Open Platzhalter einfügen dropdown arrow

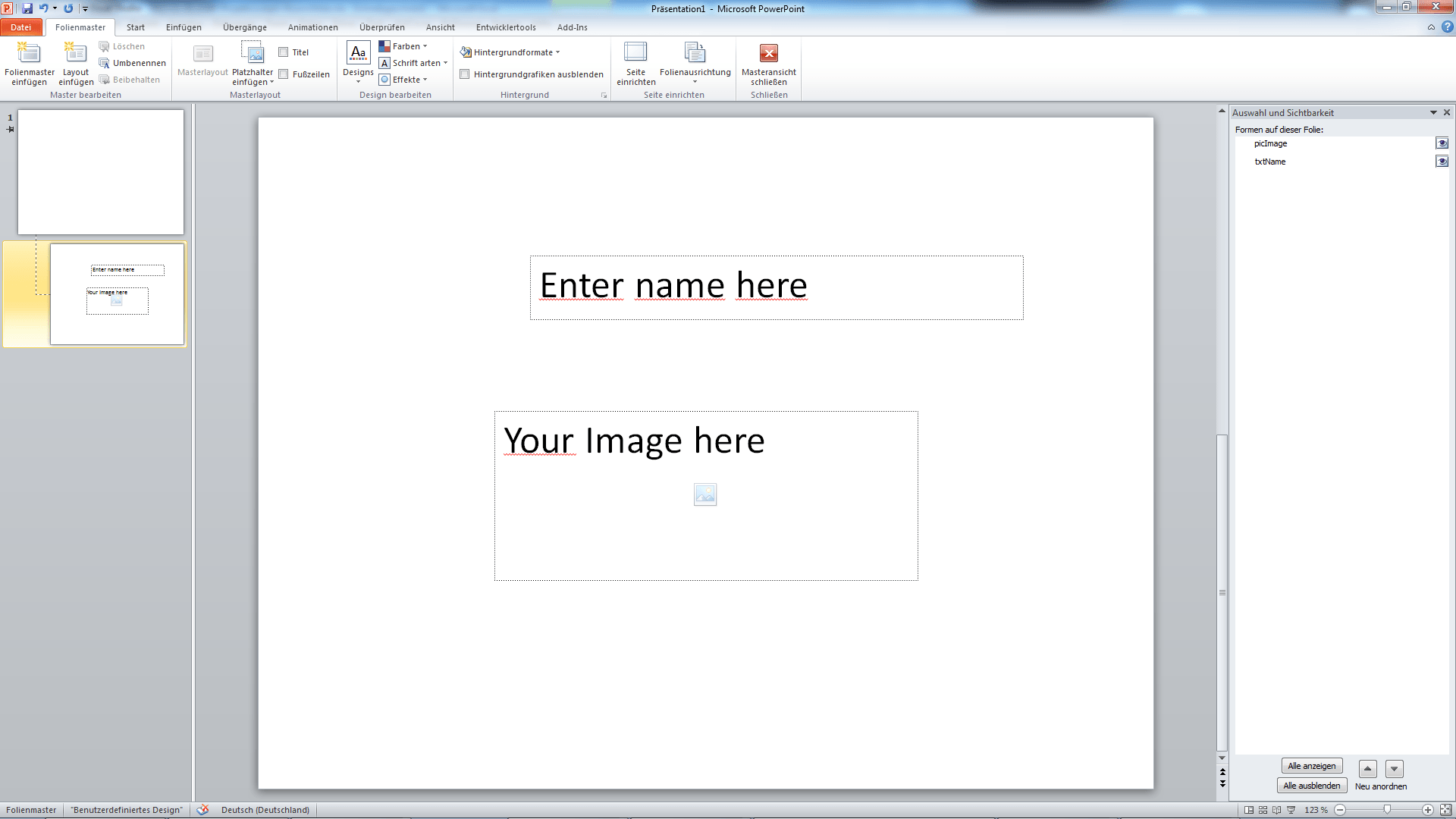[271, 82]
